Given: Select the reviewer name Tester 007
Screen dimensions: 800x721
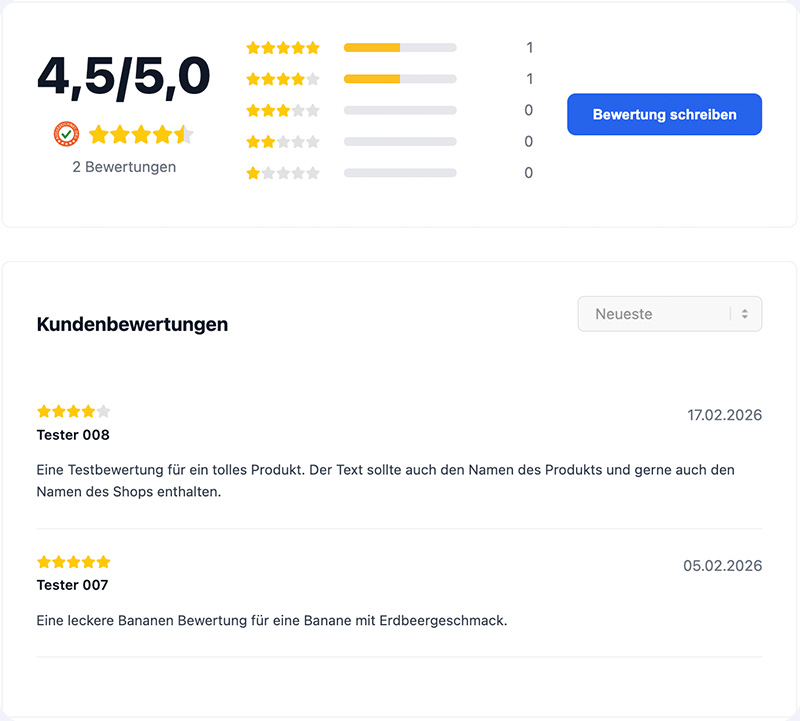Looking at the screenshot, I should (x=73, y=585).
